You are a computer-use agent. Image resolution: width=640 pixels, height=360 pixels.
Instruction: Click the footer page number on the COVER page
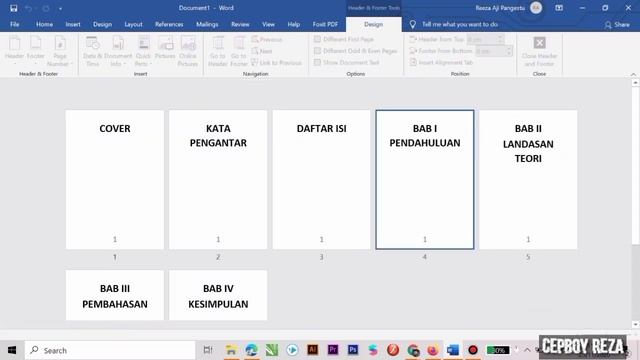pyautogui.click(x=115, y=239)
